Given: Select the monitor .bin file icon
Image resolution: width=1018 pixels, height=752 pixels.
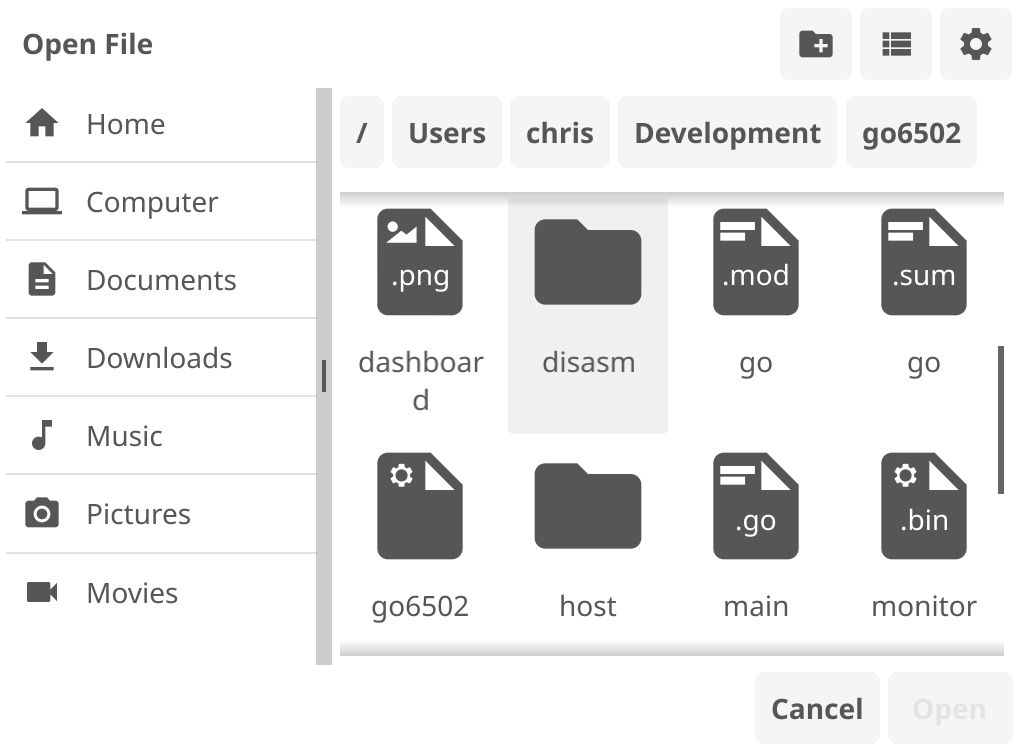Looking at the screenshot, I should pyautogui.click(x=924, y=506).
